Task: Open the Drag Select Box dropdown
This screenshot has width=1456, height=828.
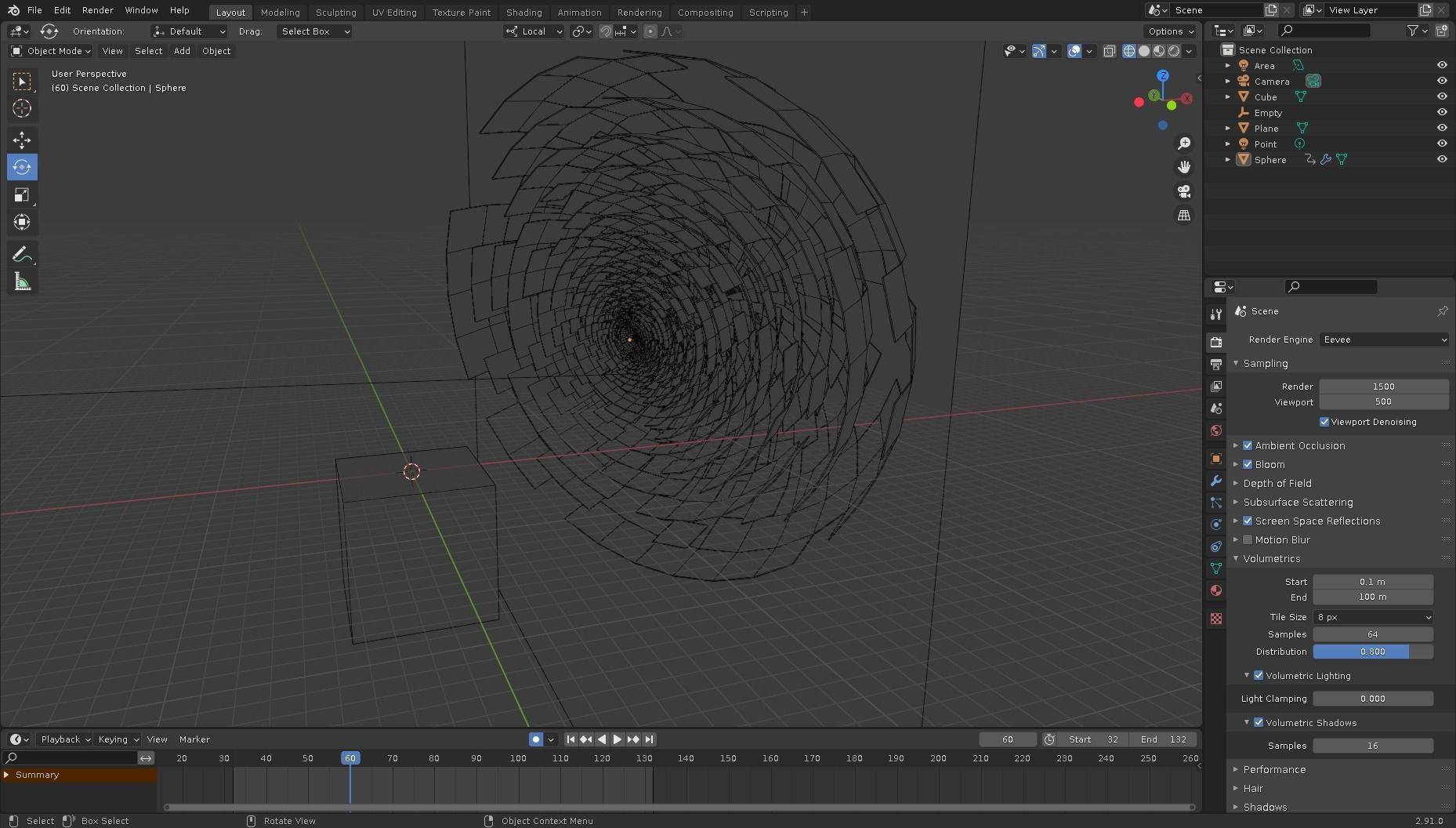Action: coord(313,31)
